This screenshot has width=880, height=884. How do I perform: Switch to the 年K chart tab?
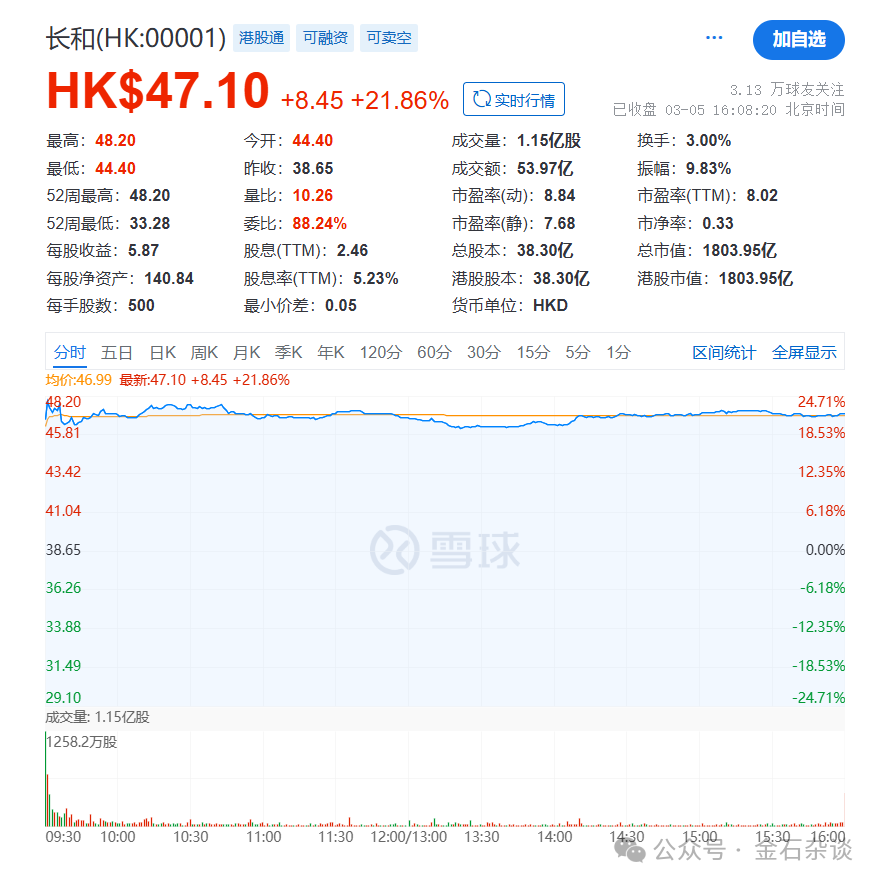(331, 352)
